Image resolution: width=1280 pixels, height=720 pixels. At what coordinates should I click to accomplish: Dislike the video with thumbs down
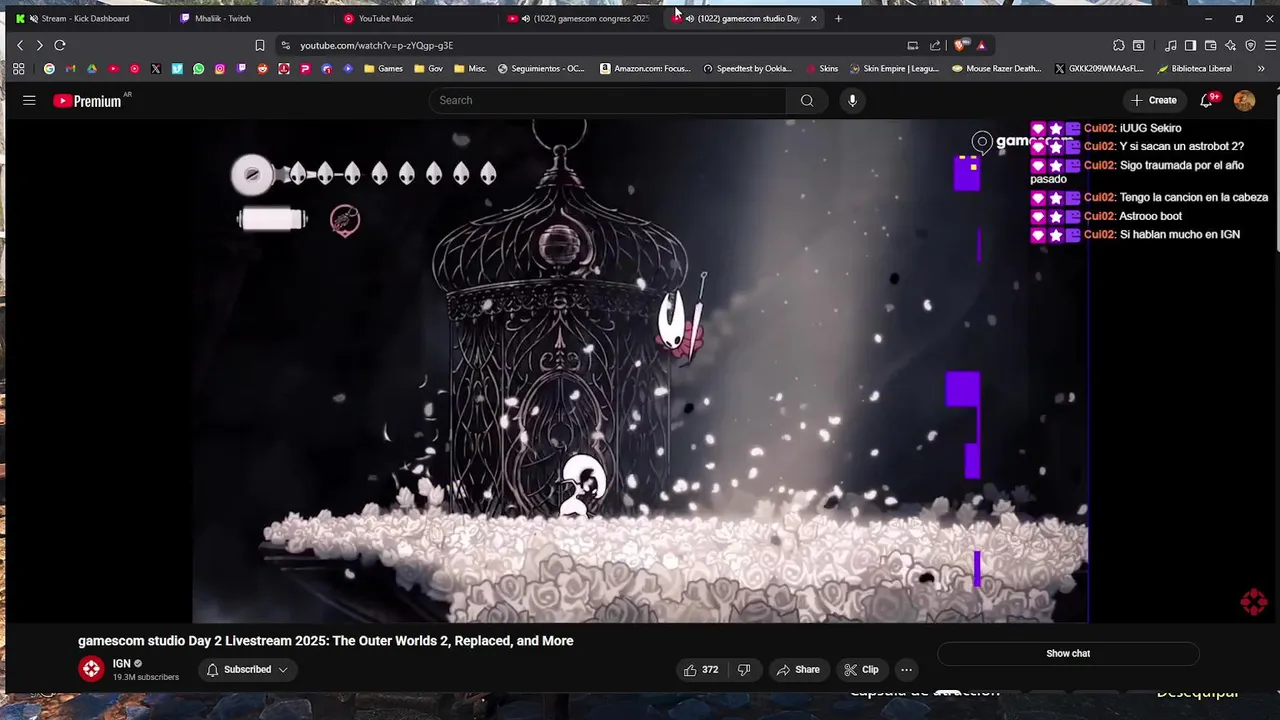(744, 670)
